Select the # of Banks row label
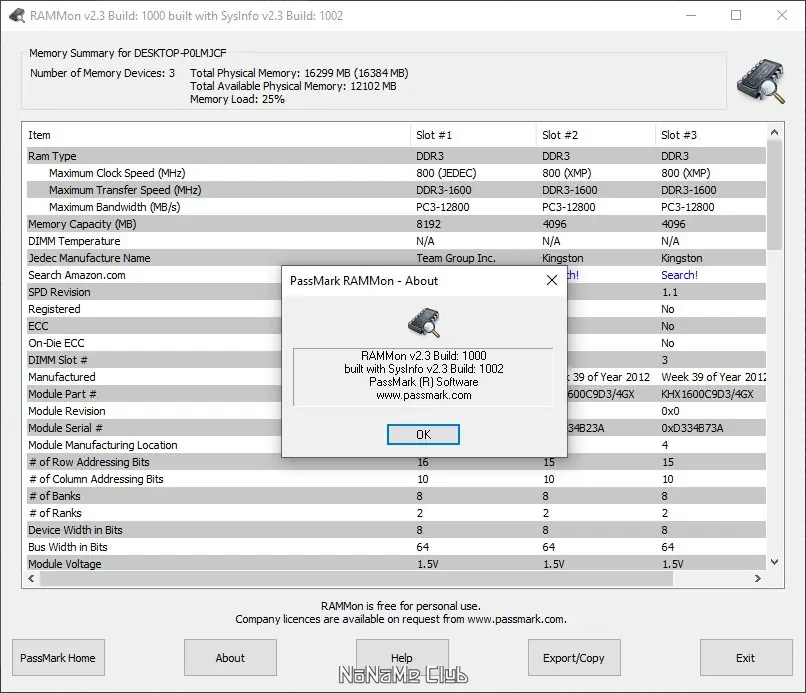Screen dimensions: 806x693 point(54,496)
